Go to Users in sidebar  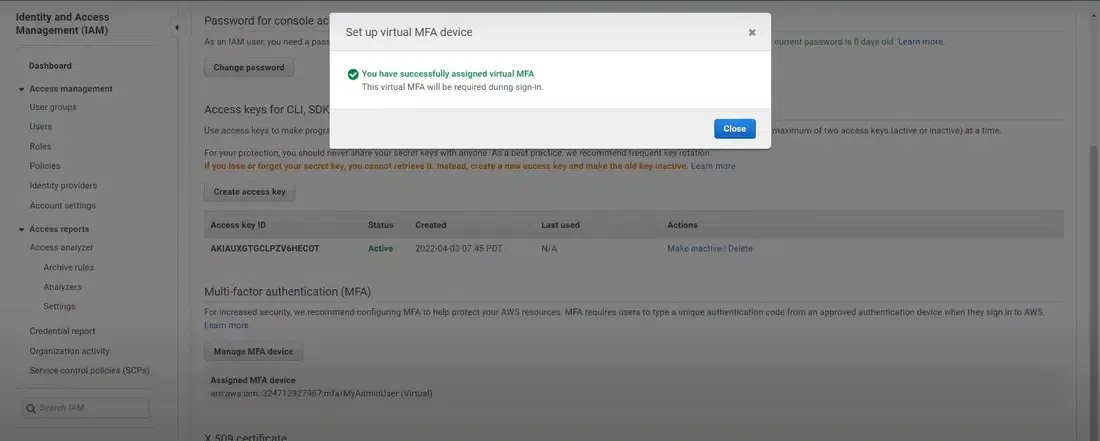41,127
